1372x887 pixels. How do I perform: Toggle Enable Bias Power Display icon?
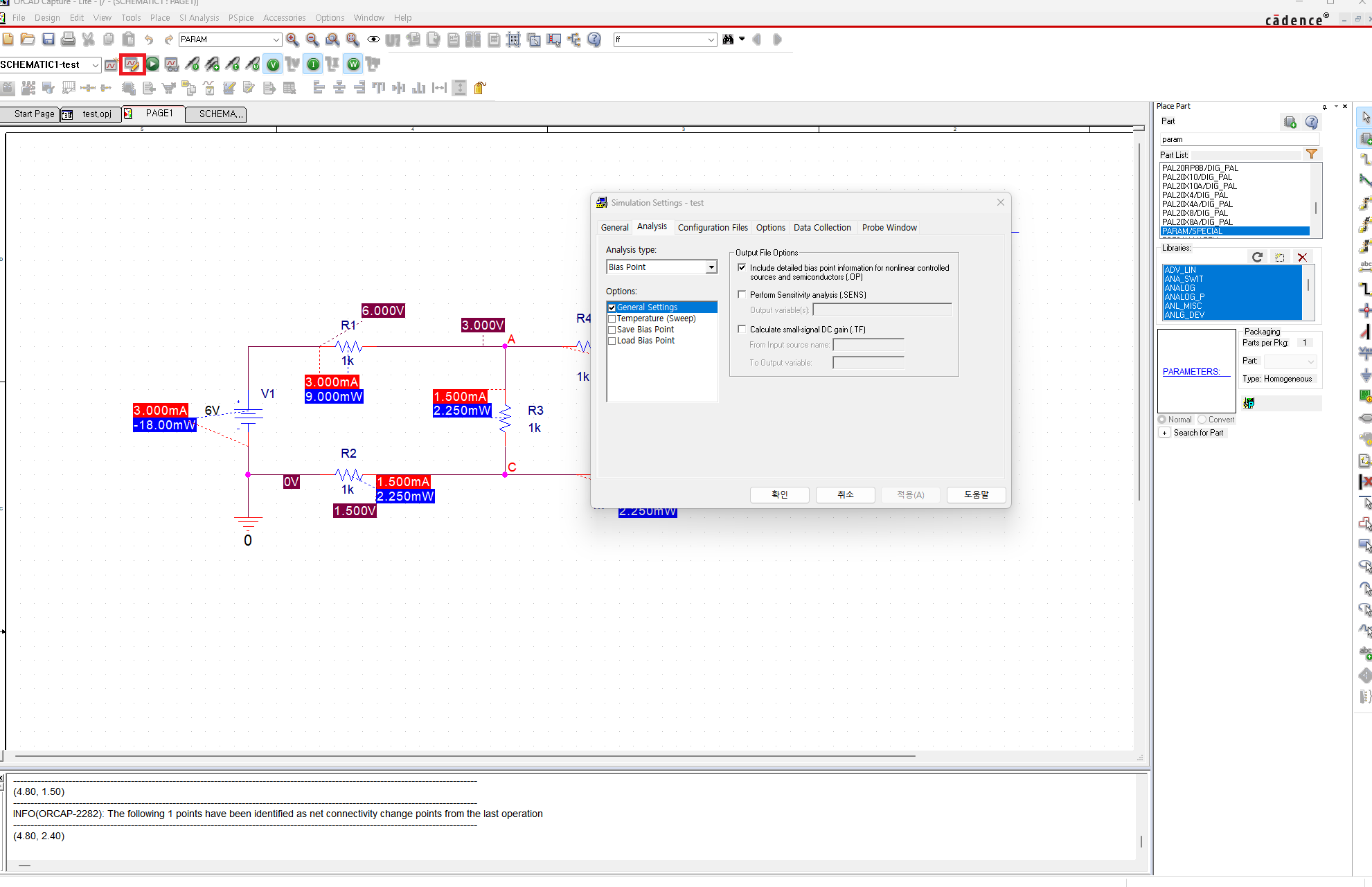354,64
